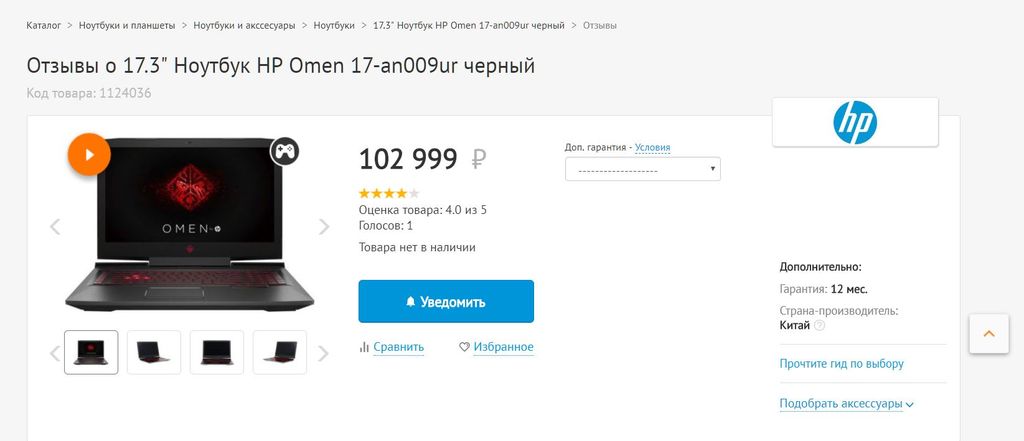Open Ноутбуки и планшеты breadcrumb
This screenshot has width=1024, height=441.
[x=127, y=24]
